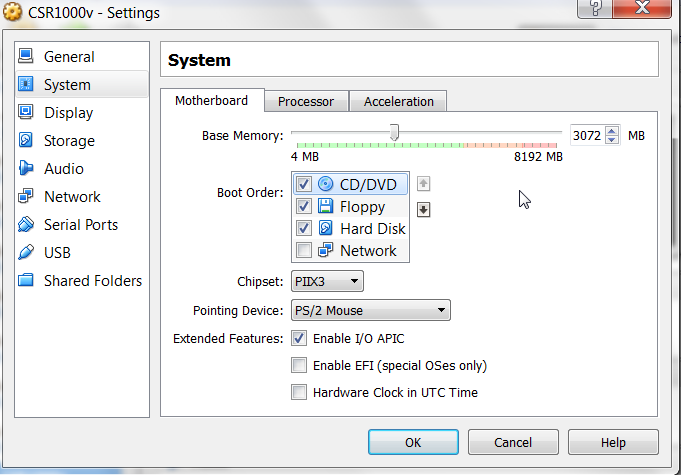This screenshot has height=475, width=681.
Task: Select the Hard Disk boot order row
Action: click(350, 228)
